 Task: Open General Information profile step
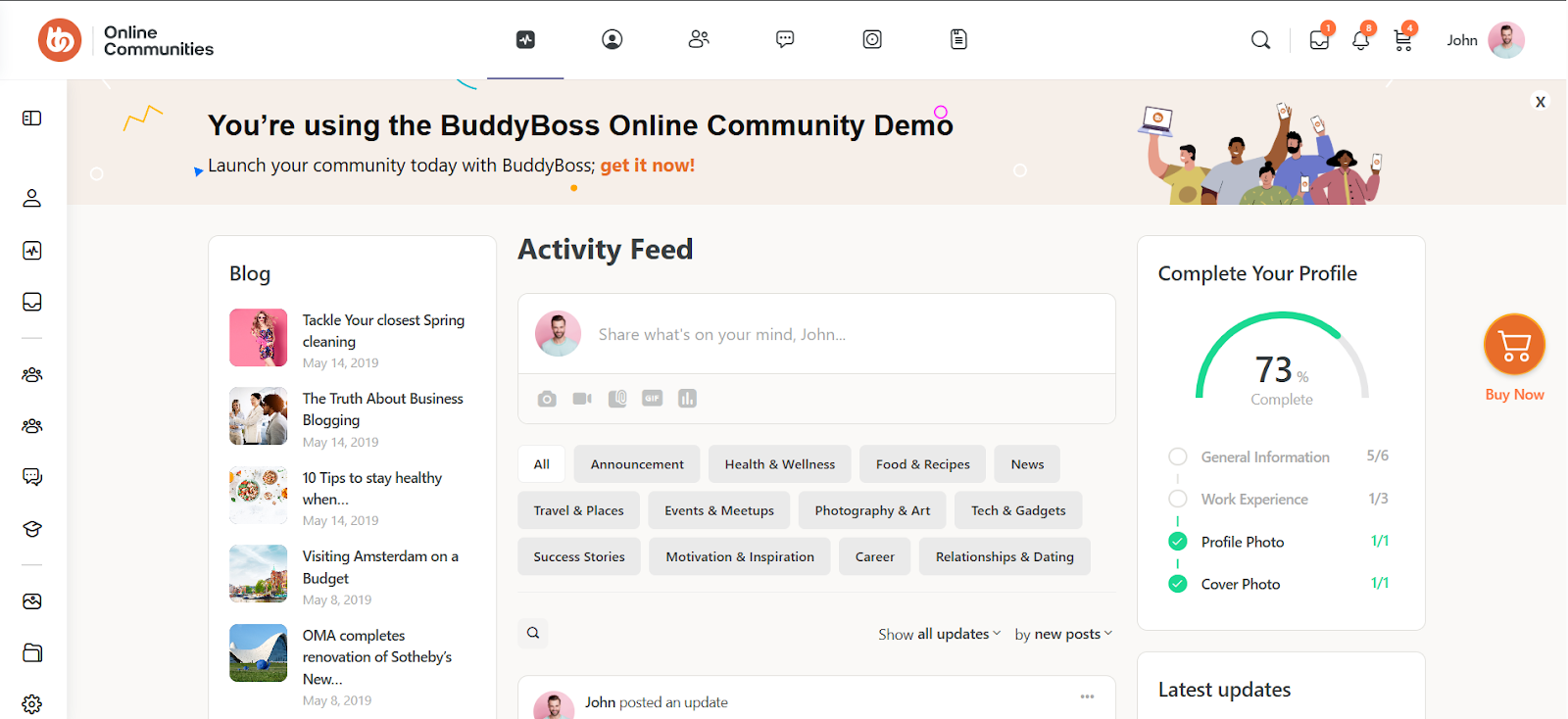tap(1265, 457)
